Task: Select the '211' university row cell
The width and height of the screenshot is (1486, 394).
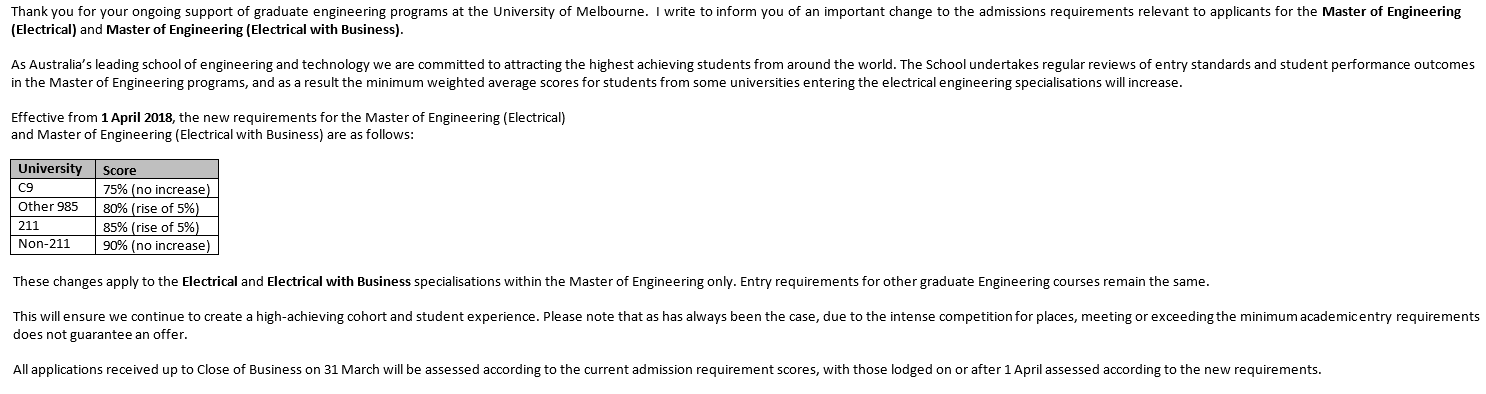Action: click(x=53, y=226)
